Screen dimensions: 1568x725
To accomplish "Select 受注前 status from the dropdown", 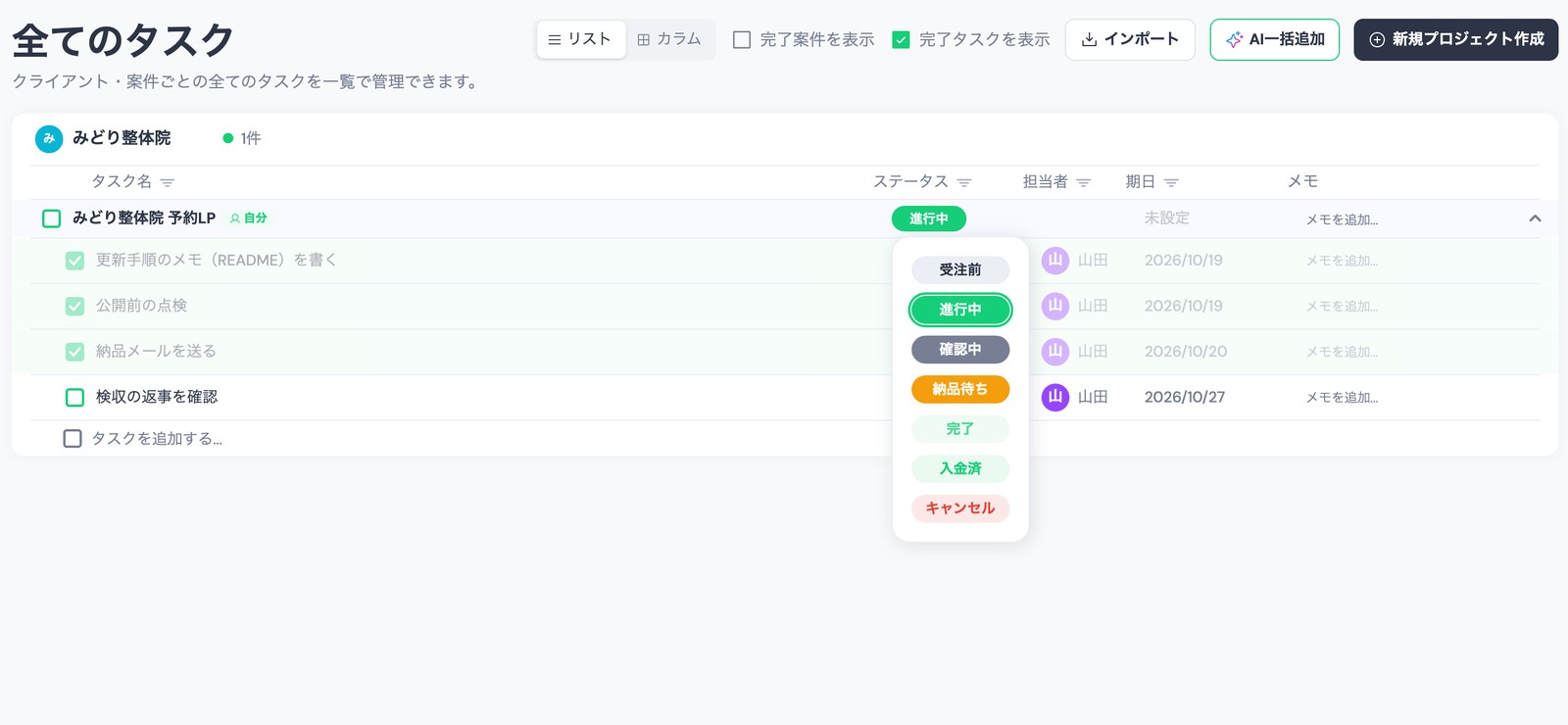I will pyautogui.click(x=960, y=269).
